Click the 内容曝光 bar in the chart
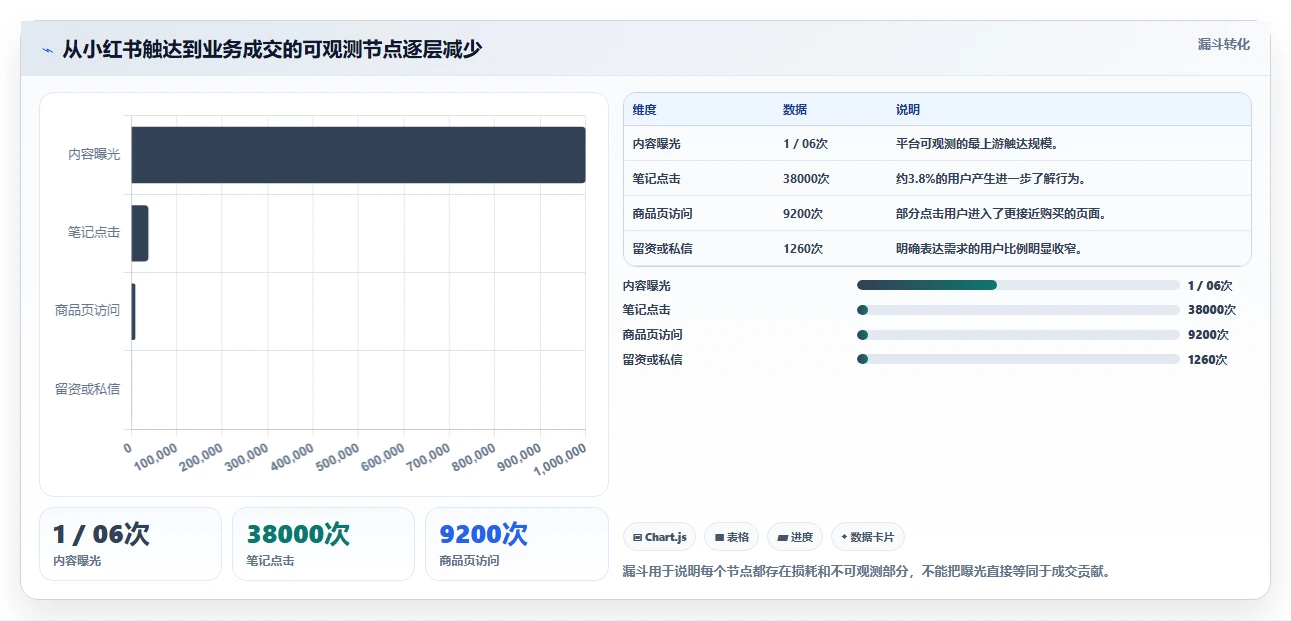The height and width of the screenshot is (621, 1291). 358,154
